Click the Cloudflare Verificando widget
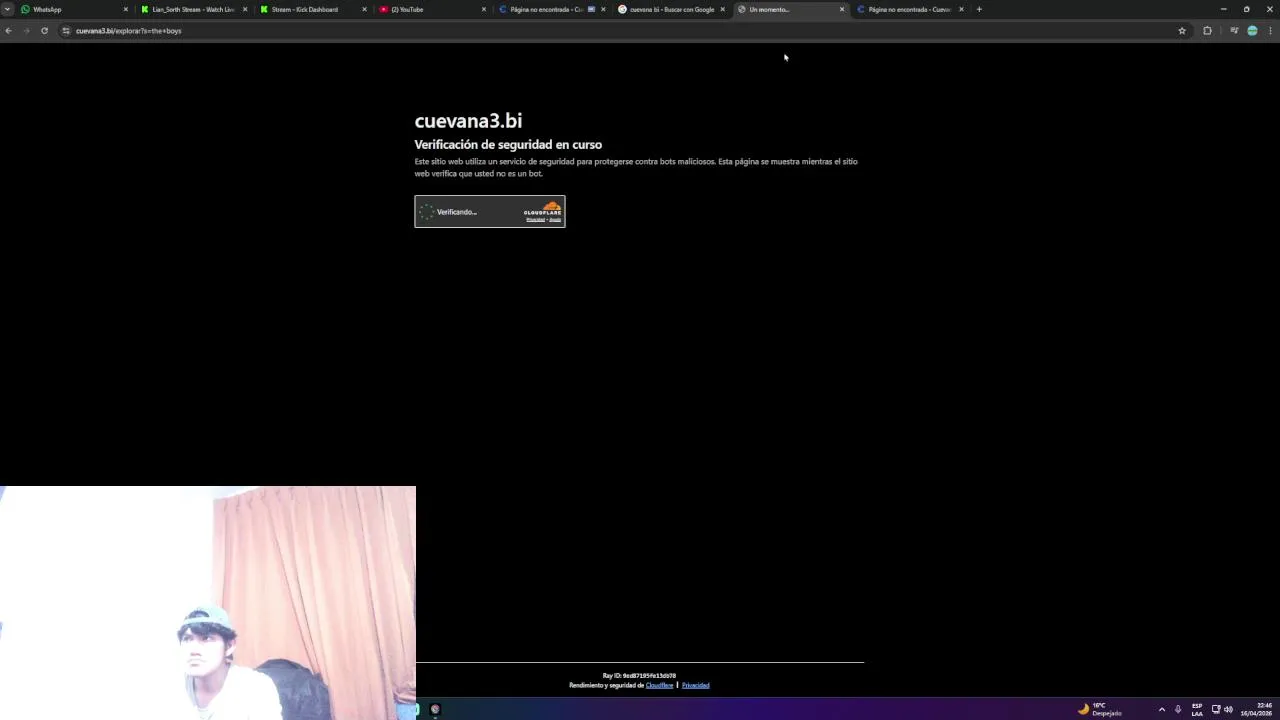1280x720 pixels. pos(490,211)
